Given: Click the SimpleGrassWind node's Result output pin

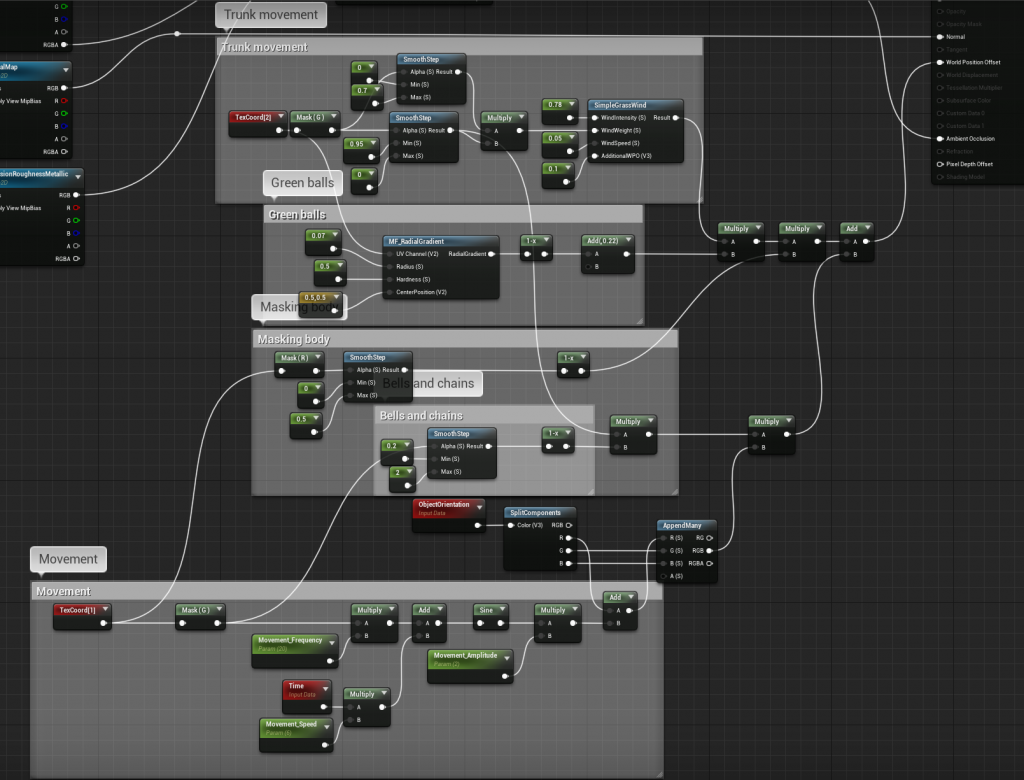Looking at the screenshot, I should click(x=676, y=118).
